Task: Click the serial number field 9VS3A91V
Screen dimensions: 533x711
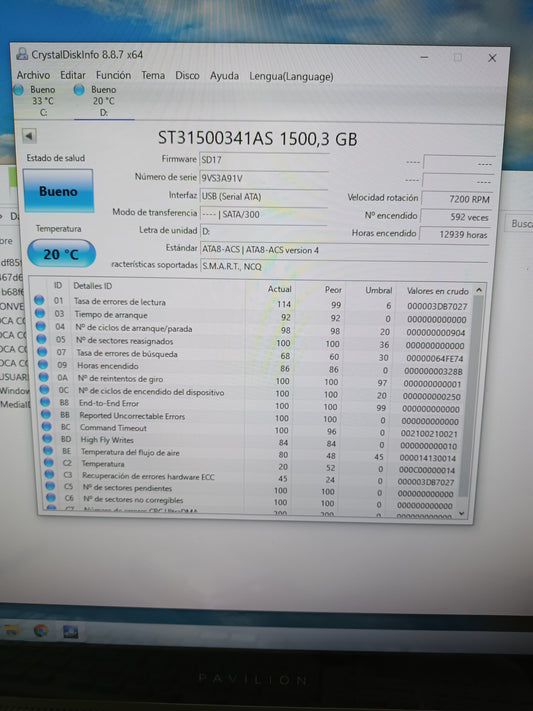Action: 263,178
